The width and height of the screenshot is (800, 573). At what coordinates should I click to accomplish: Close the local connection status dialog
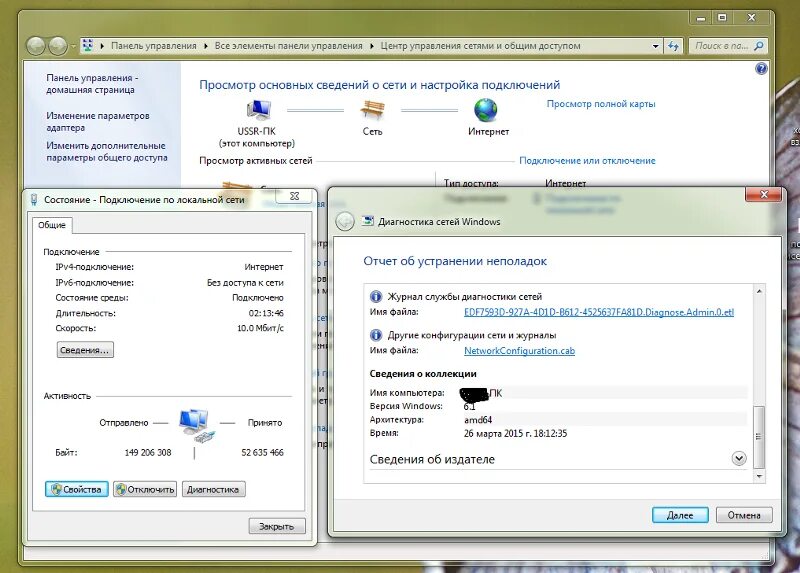click(294, 196)
